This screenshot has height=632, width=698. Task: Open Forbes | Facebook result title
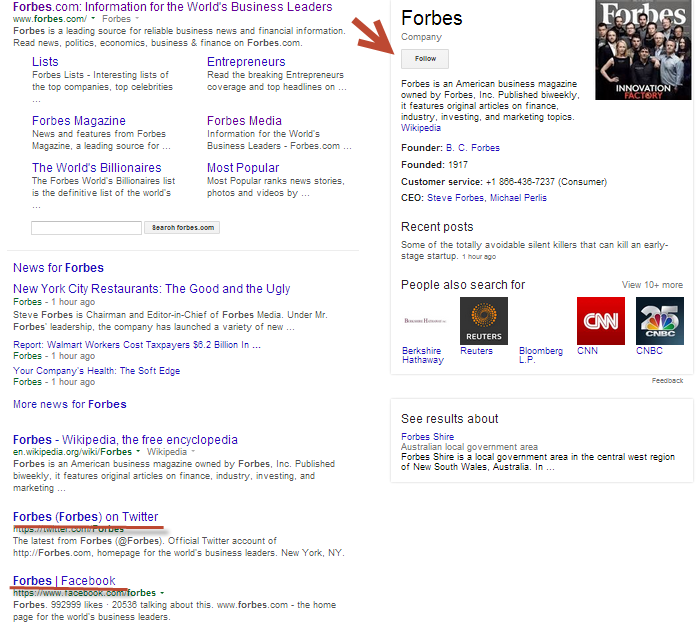tap(64, 581)
